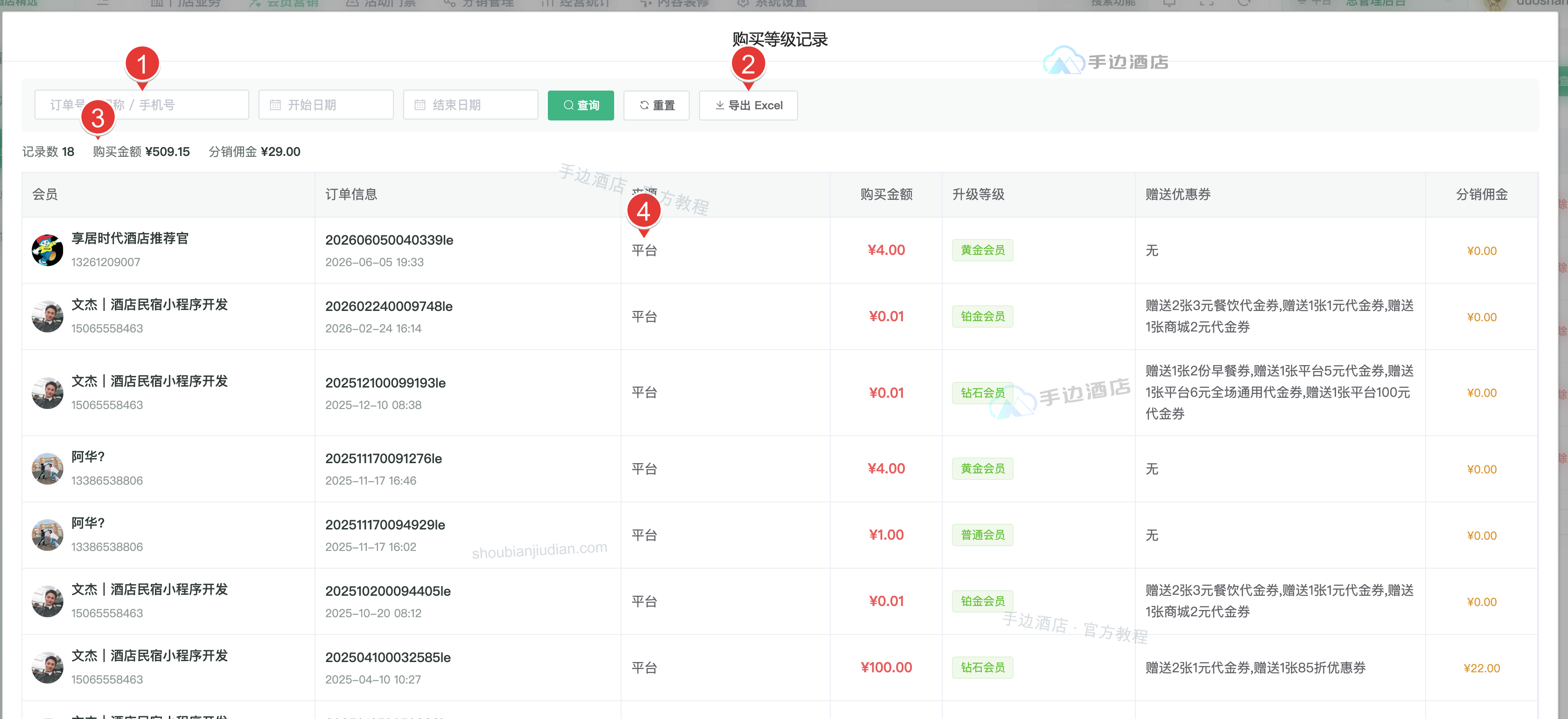This screenshot has height=719, width=1568.
Task: Click the 购买等级记录 dialog title
Action: pos(780,40)
